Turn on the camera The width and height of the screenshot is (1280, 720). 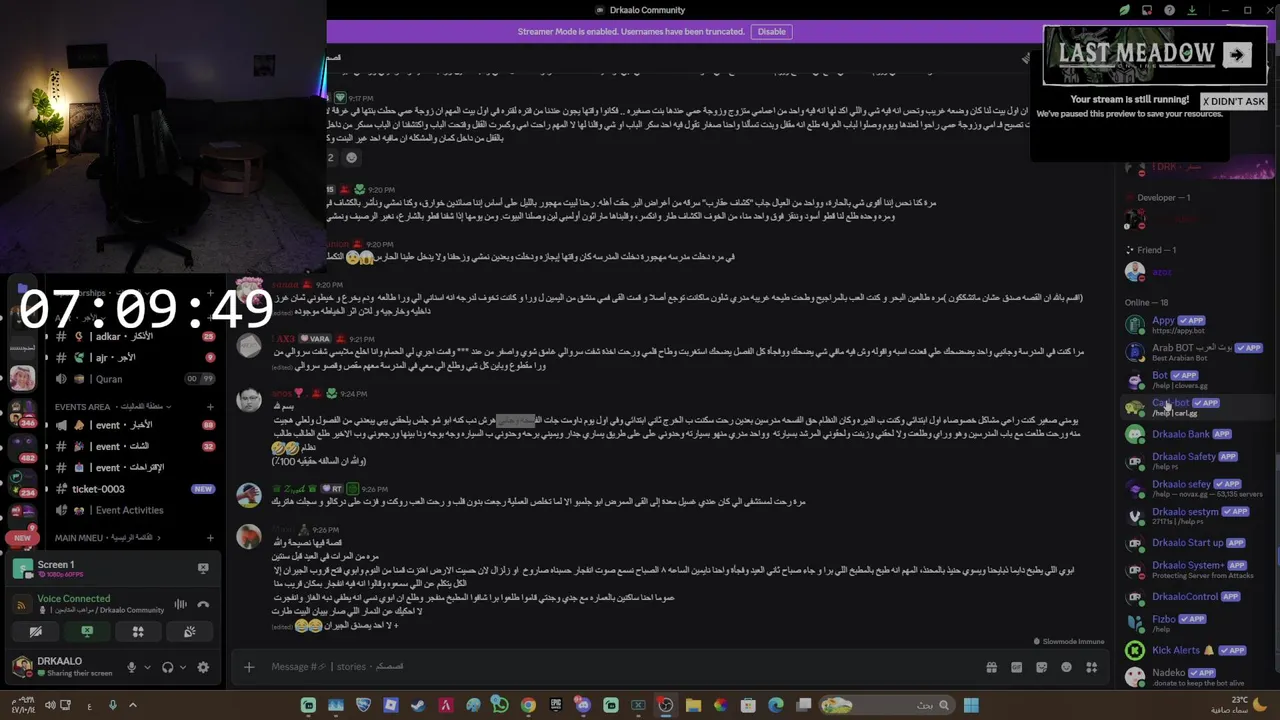[35, 632]
